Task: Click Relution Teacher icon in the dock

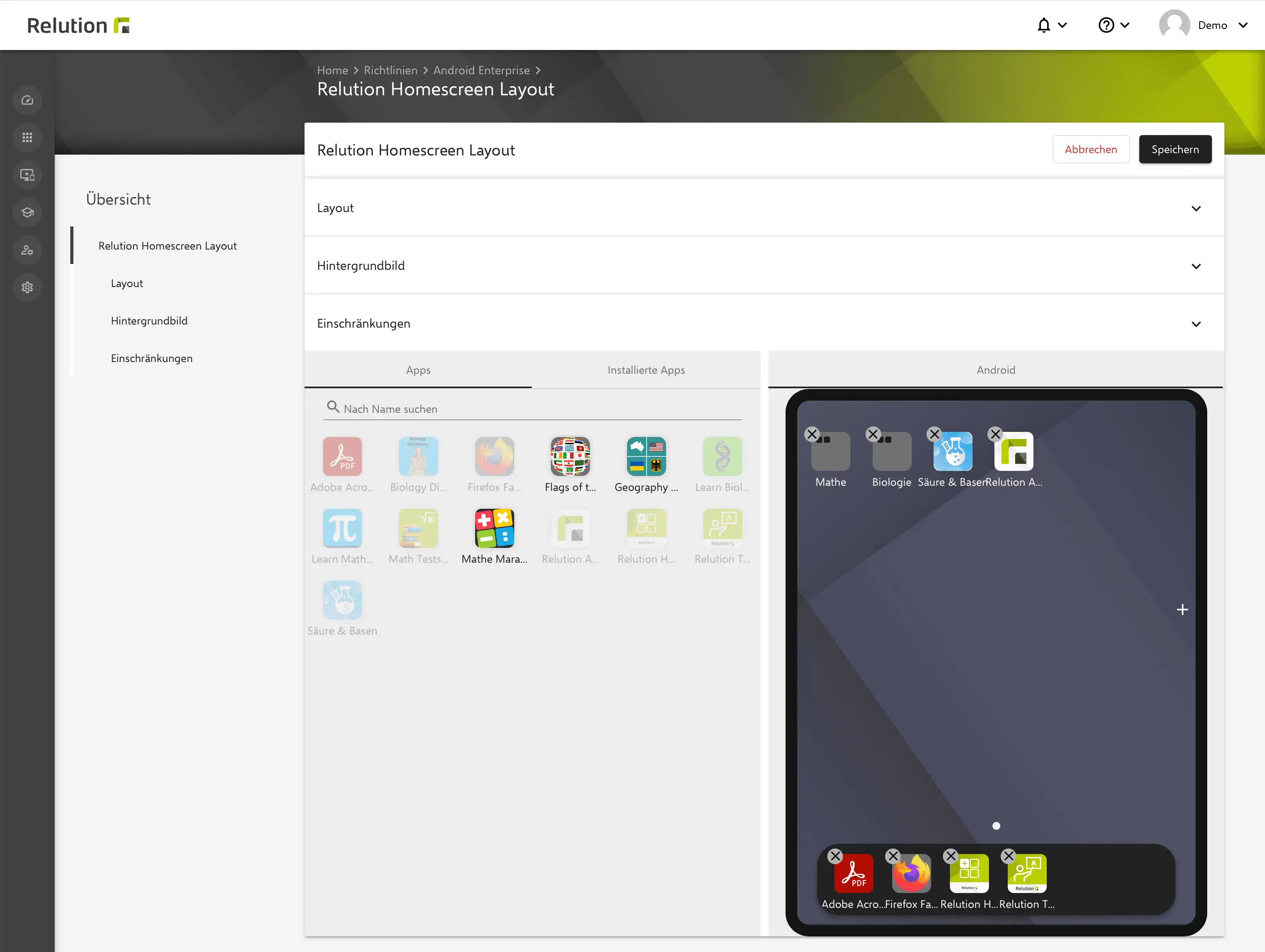Action: [1027, 874]
